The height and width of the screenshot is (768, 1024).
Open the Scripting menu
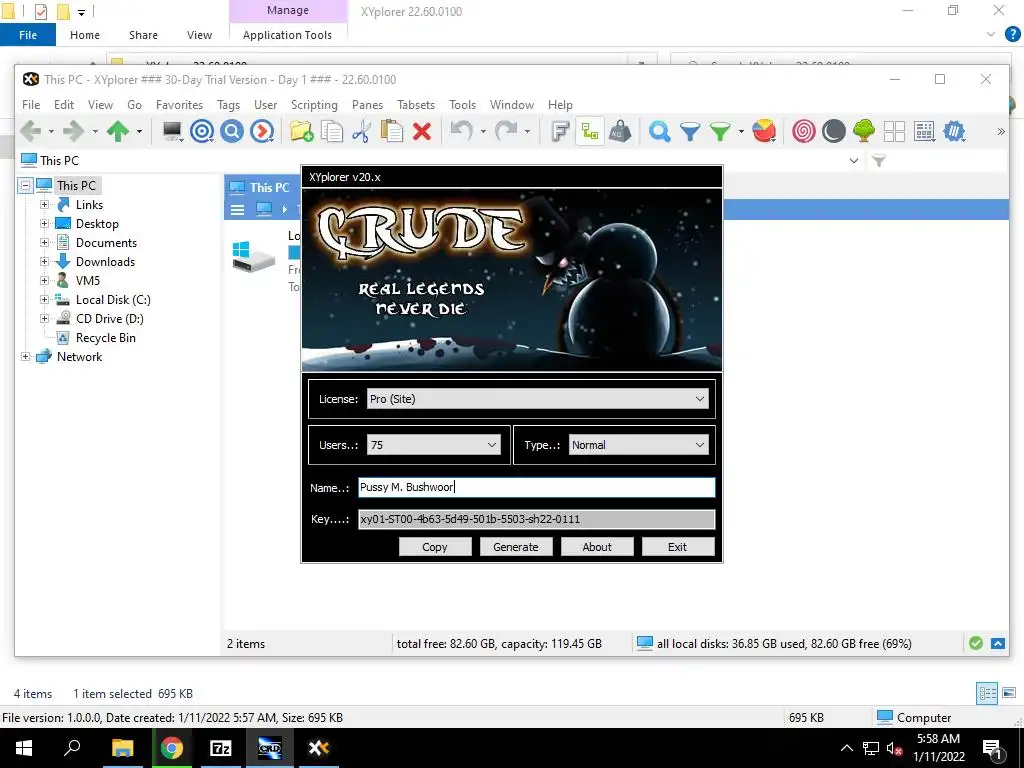(314, 104)
